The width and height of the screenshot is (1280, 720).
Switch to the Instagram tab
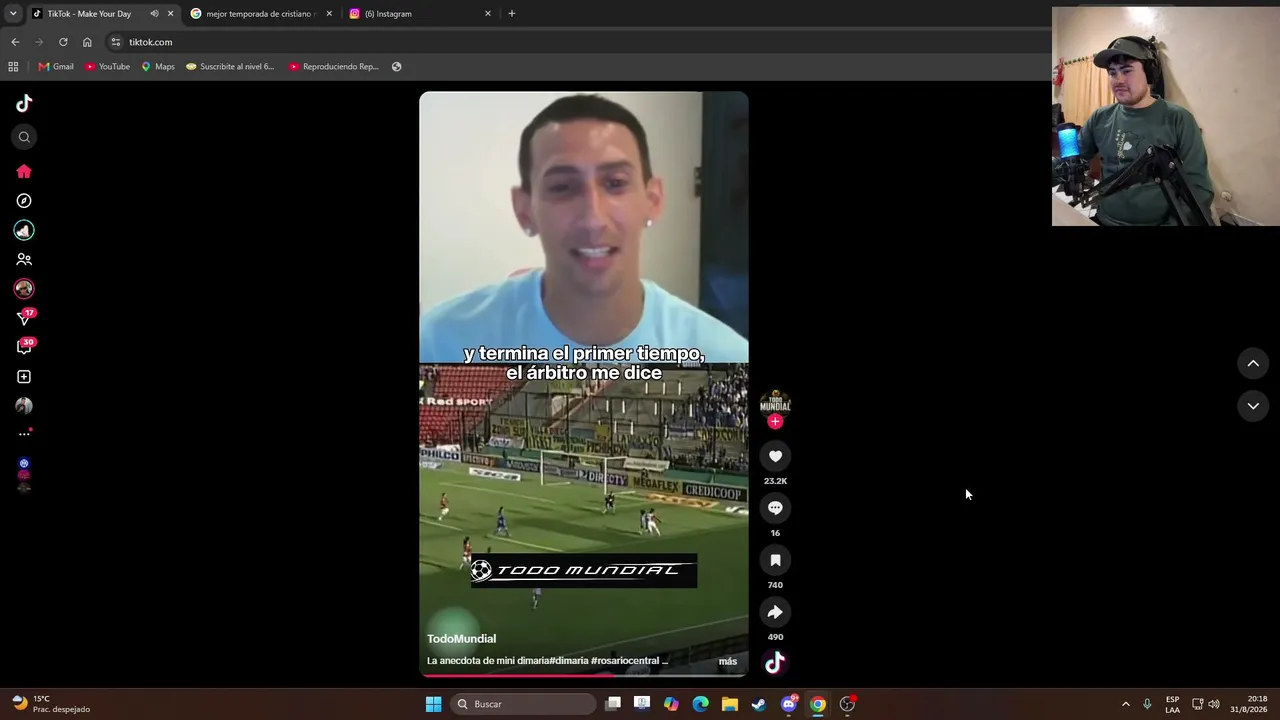[x=420, y=14]
